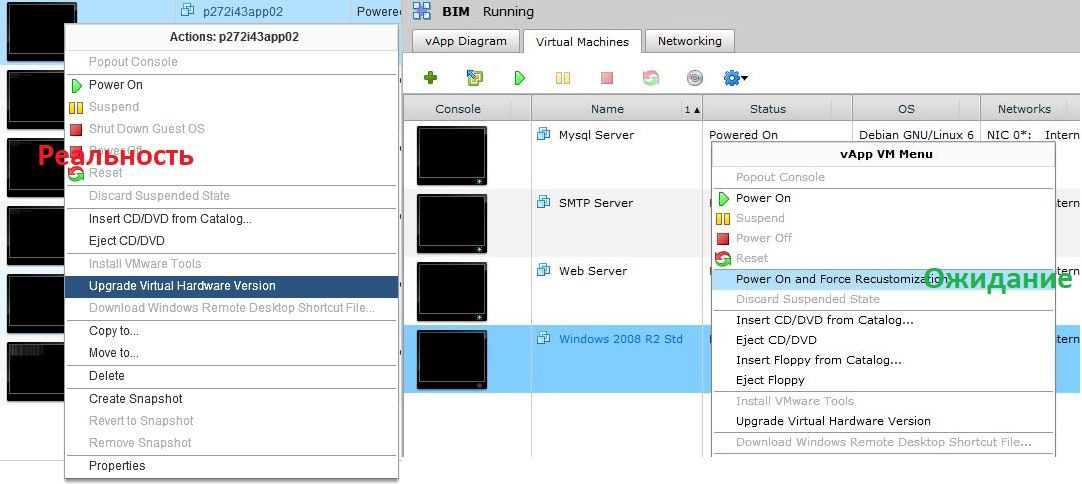Select Create Snapshot menu item
1082x484 pixels.
point(231,399)
